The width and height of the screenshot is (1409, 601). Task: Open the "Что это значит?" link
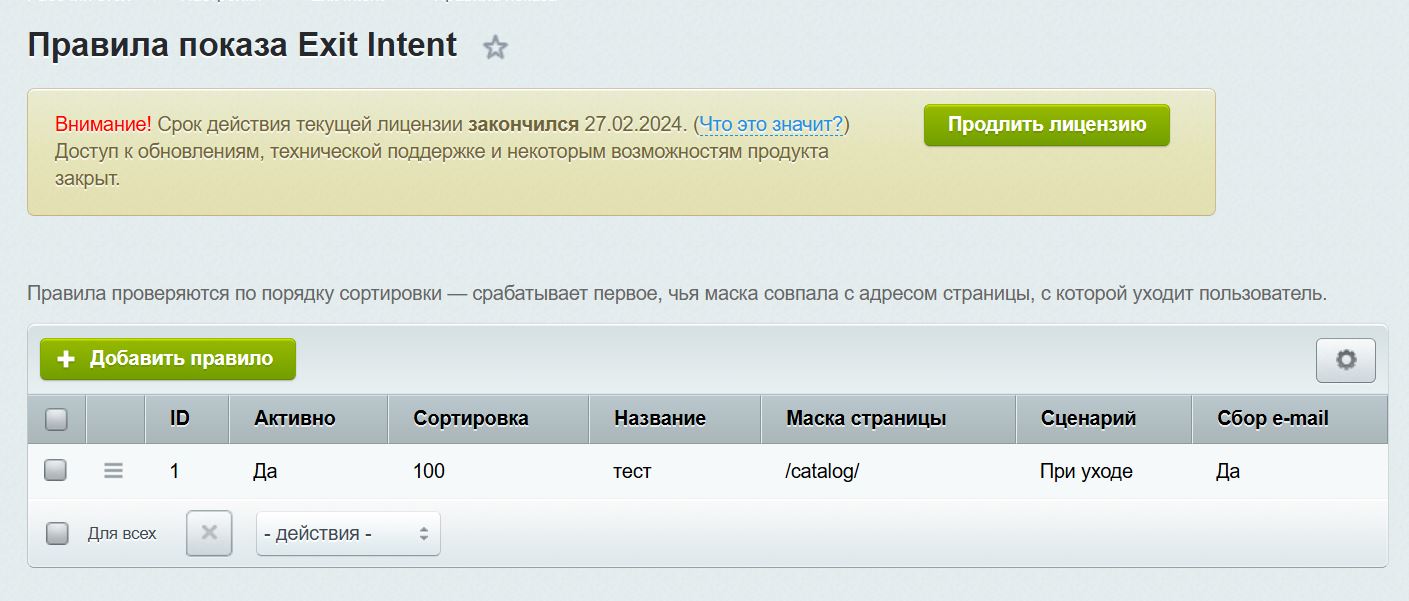tap(771, 125)
